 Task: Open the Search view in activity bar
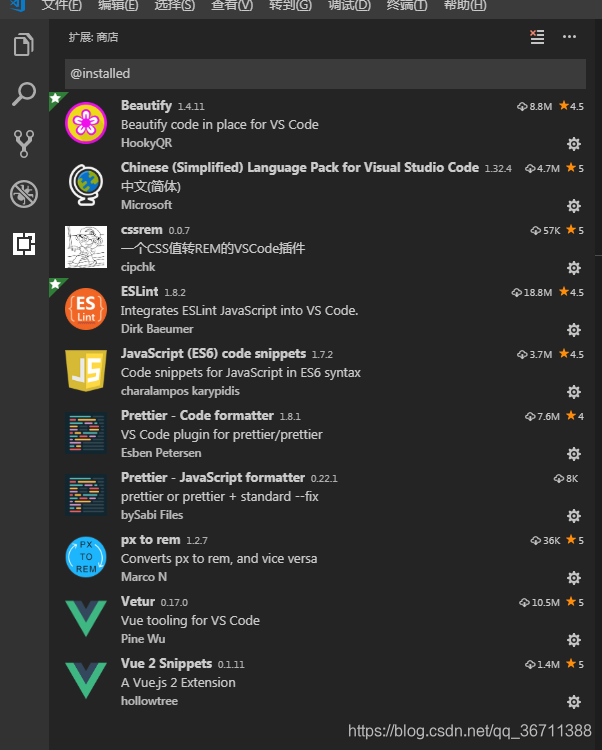point(24,94)
